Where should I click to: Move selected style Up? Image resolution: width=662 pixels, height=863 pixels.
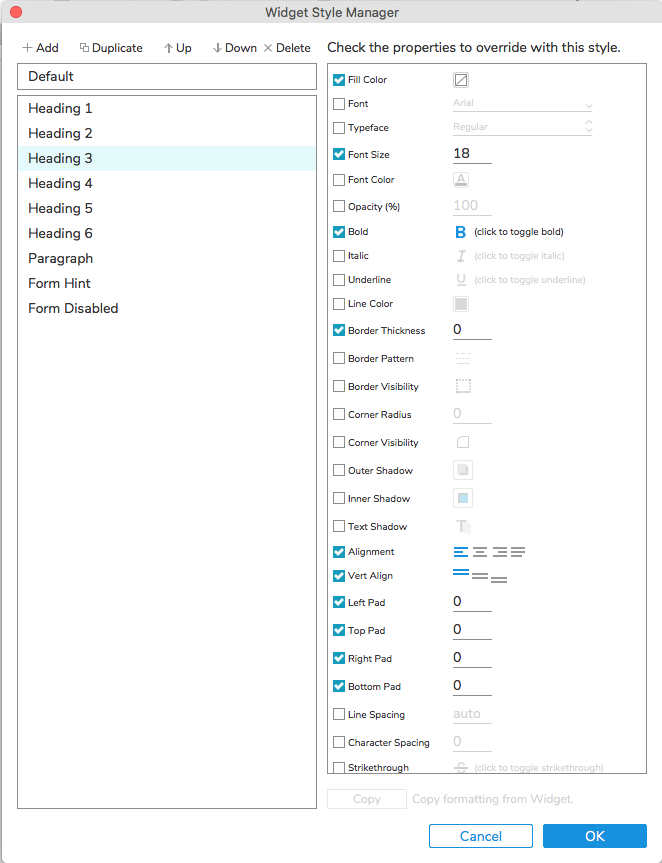(x=178, y=48)
